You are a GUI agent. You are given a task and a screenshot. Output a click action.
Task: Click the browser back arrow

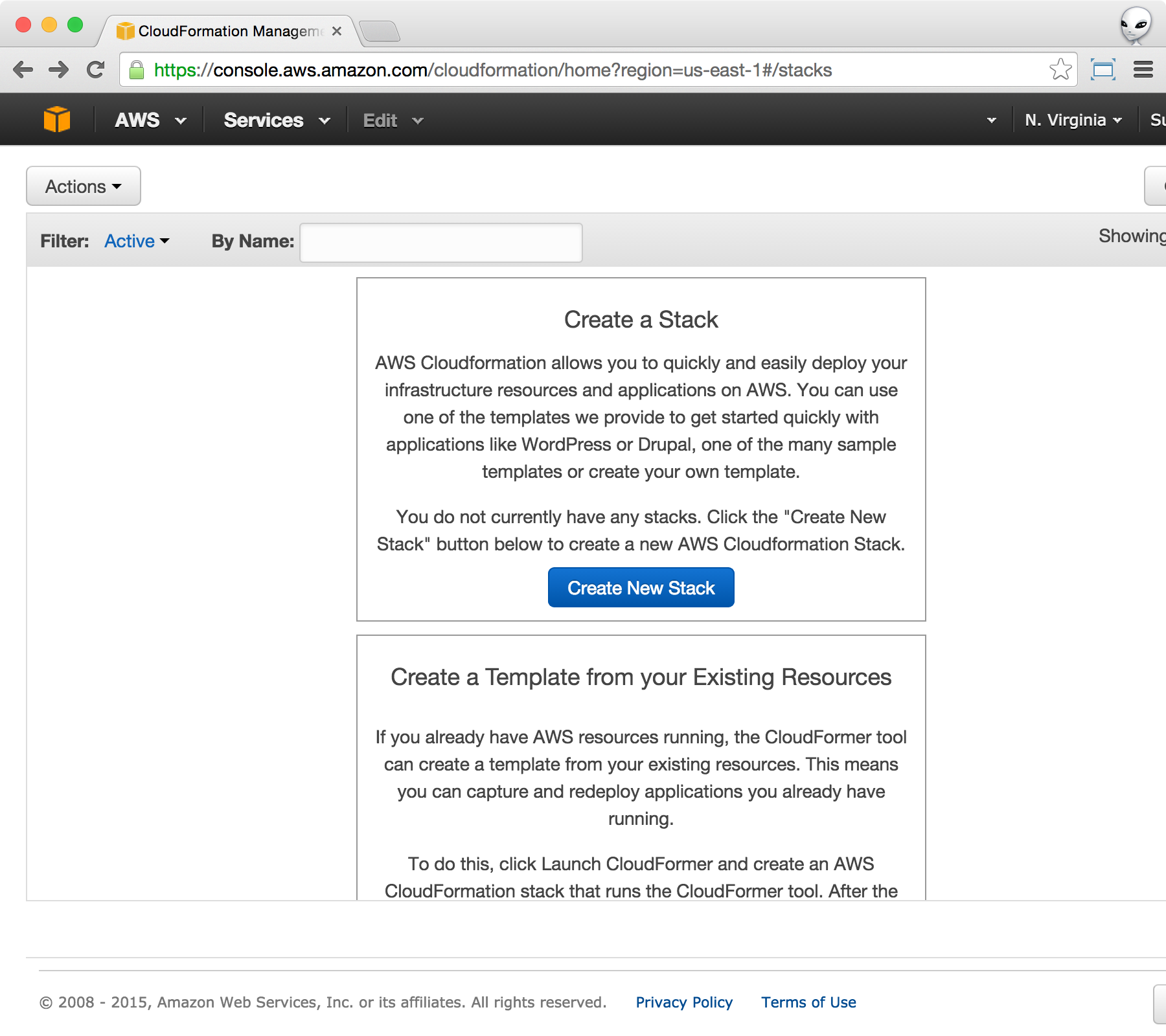click(23, 70)
